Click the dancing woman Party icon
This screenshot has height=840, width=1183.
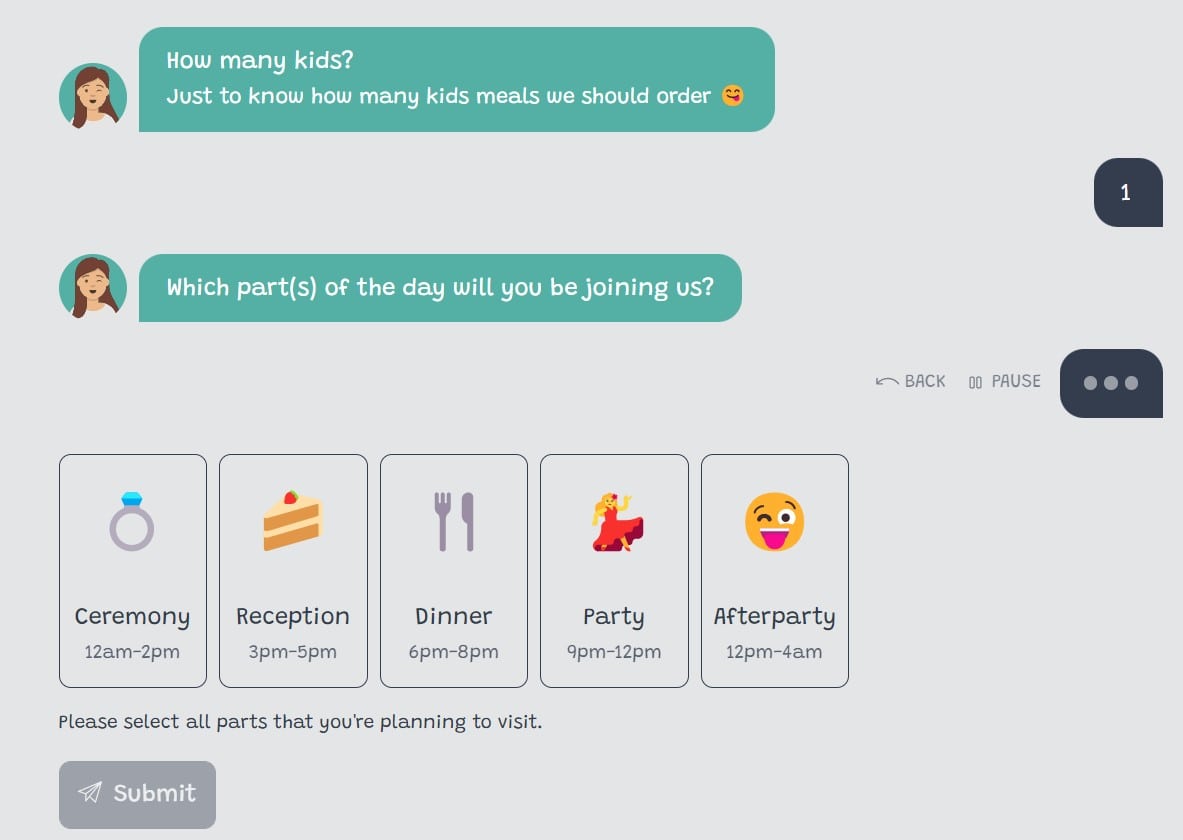(x=617, y=522)
